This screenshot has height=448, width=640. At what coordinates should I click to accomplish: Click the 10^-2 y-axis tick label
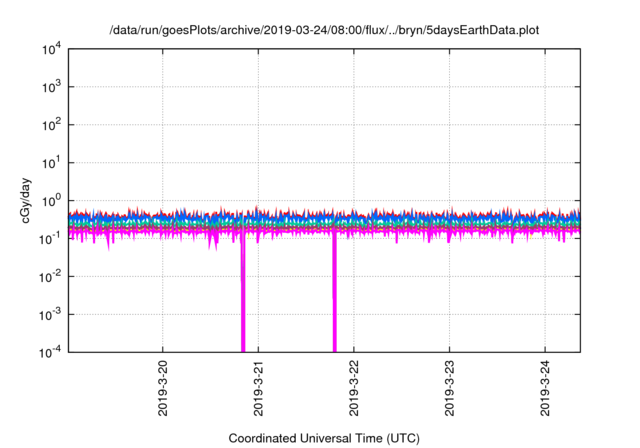(50, 277)
